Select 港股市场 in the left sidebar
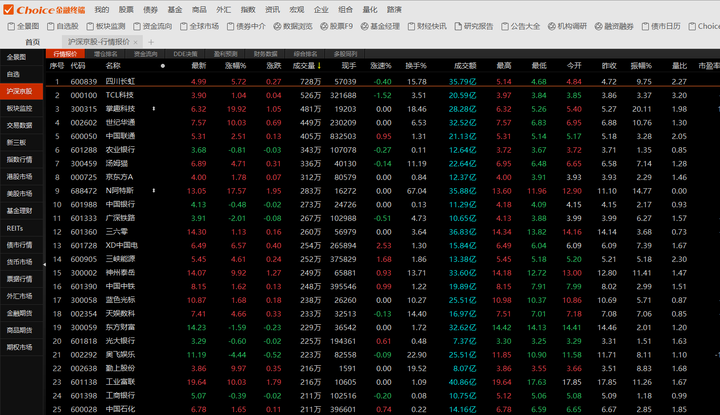 coord(22,177)
